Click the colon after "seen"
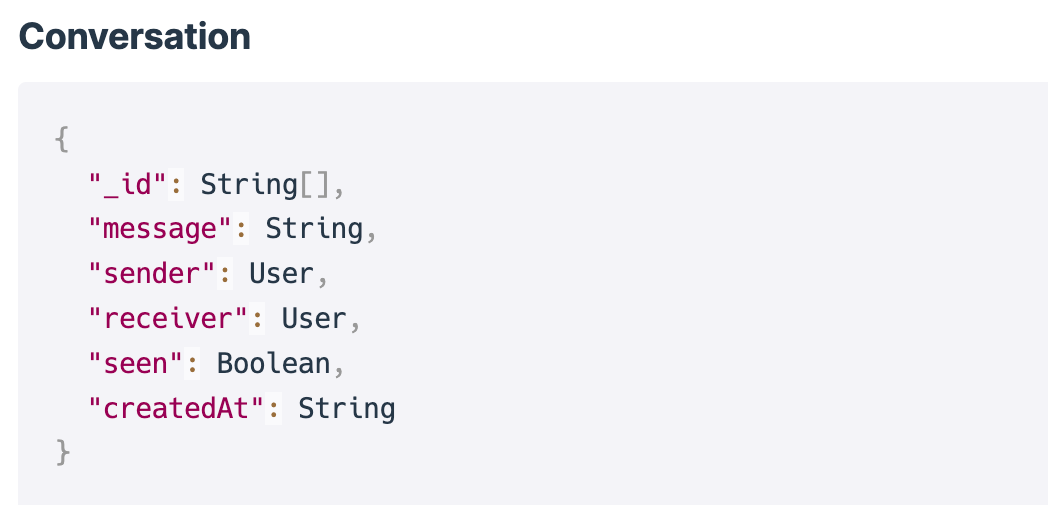This screenshot has height=505, width=1048. (x=192, y=365)
